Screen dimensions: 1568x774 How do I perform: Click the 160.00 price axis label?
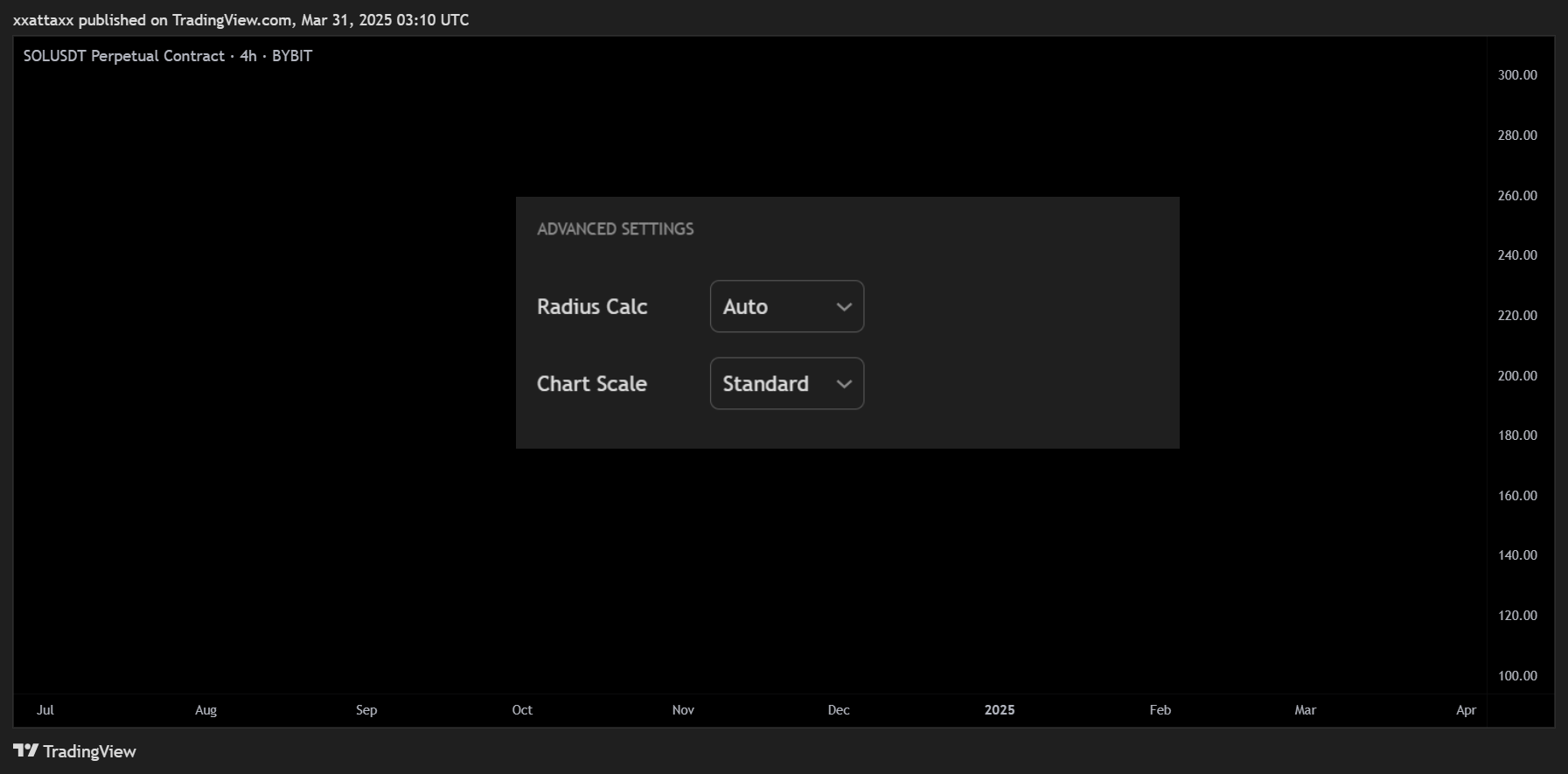coord(1517,496)
